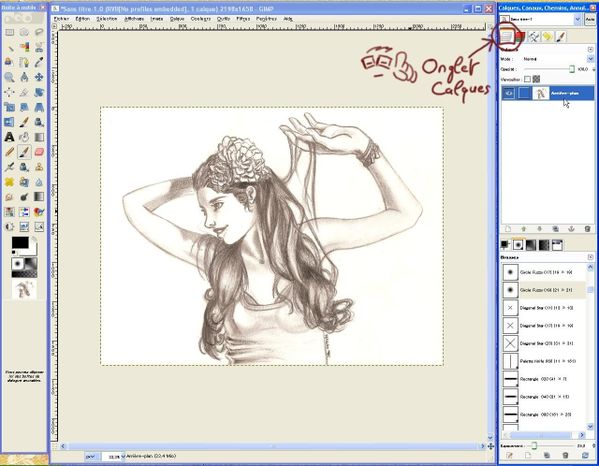This screenshot has height=466, width=599.
Task: Refresh brushes with bottom-right reload button
Action: (x=585, y=455)
